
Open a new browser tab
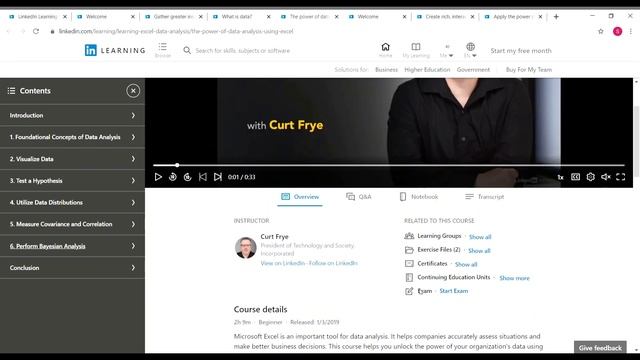(x=556, y=17)
